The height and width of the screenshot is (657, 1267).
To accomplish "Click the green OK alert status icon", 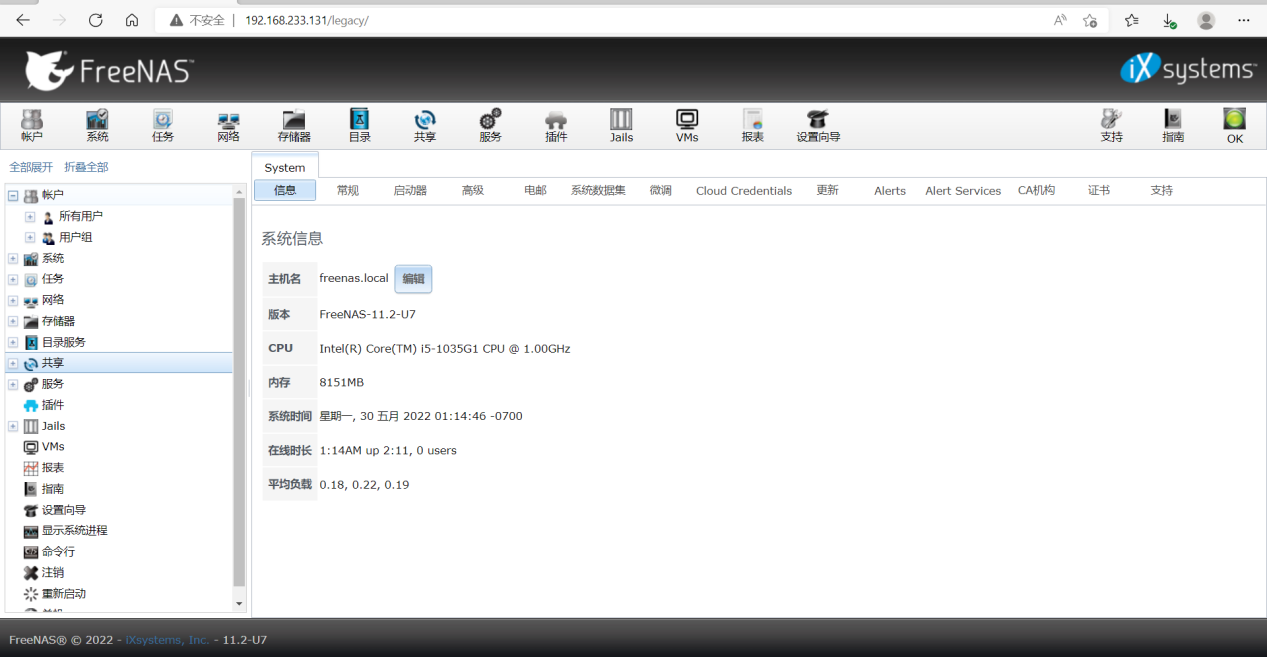I will tap(1235, 126).
